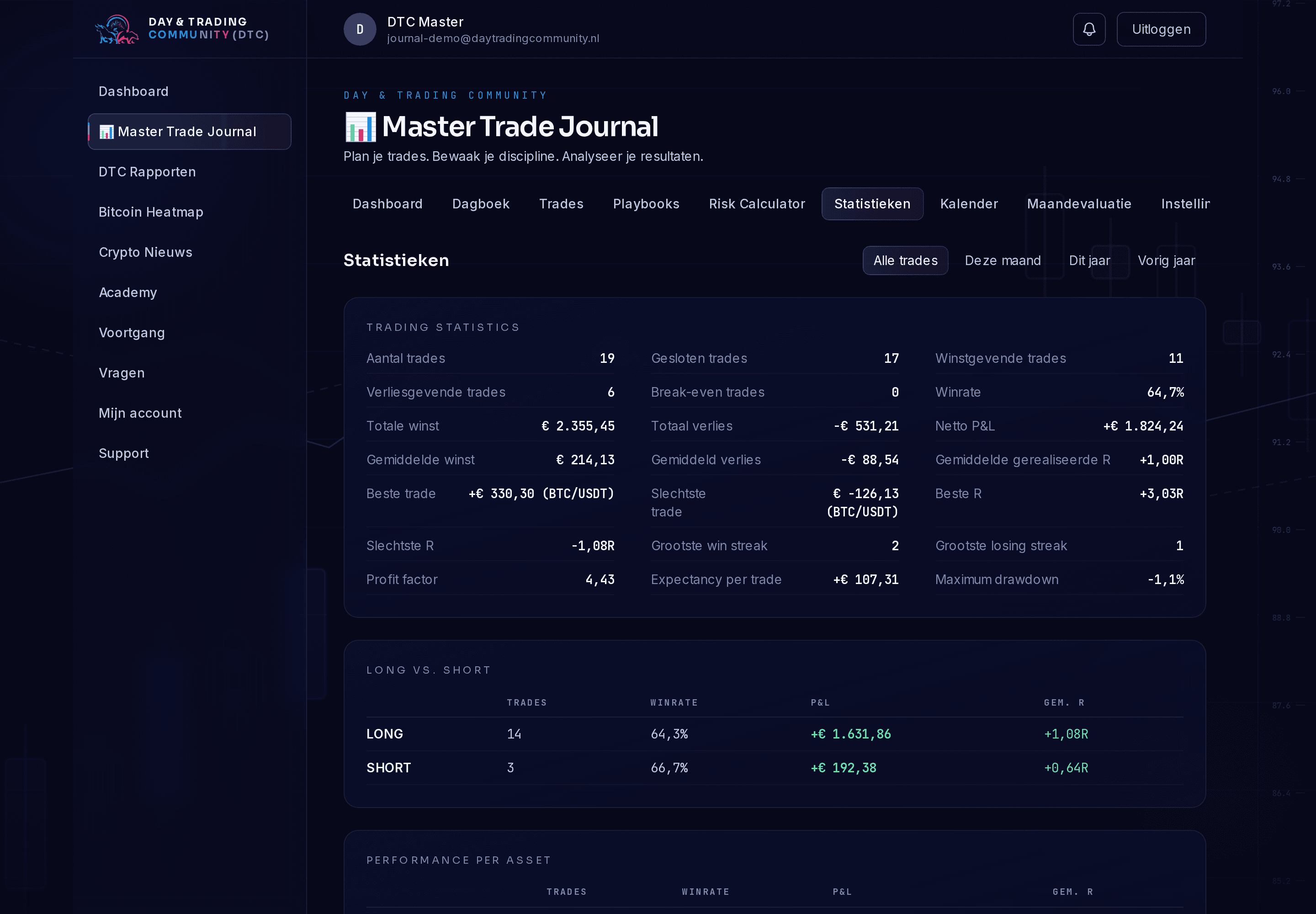Image resolution: width=1316 pixels, height=914 pixels.
Task: Click the chart icon in the sidebar journal item
Action: [x=106, y=132]
